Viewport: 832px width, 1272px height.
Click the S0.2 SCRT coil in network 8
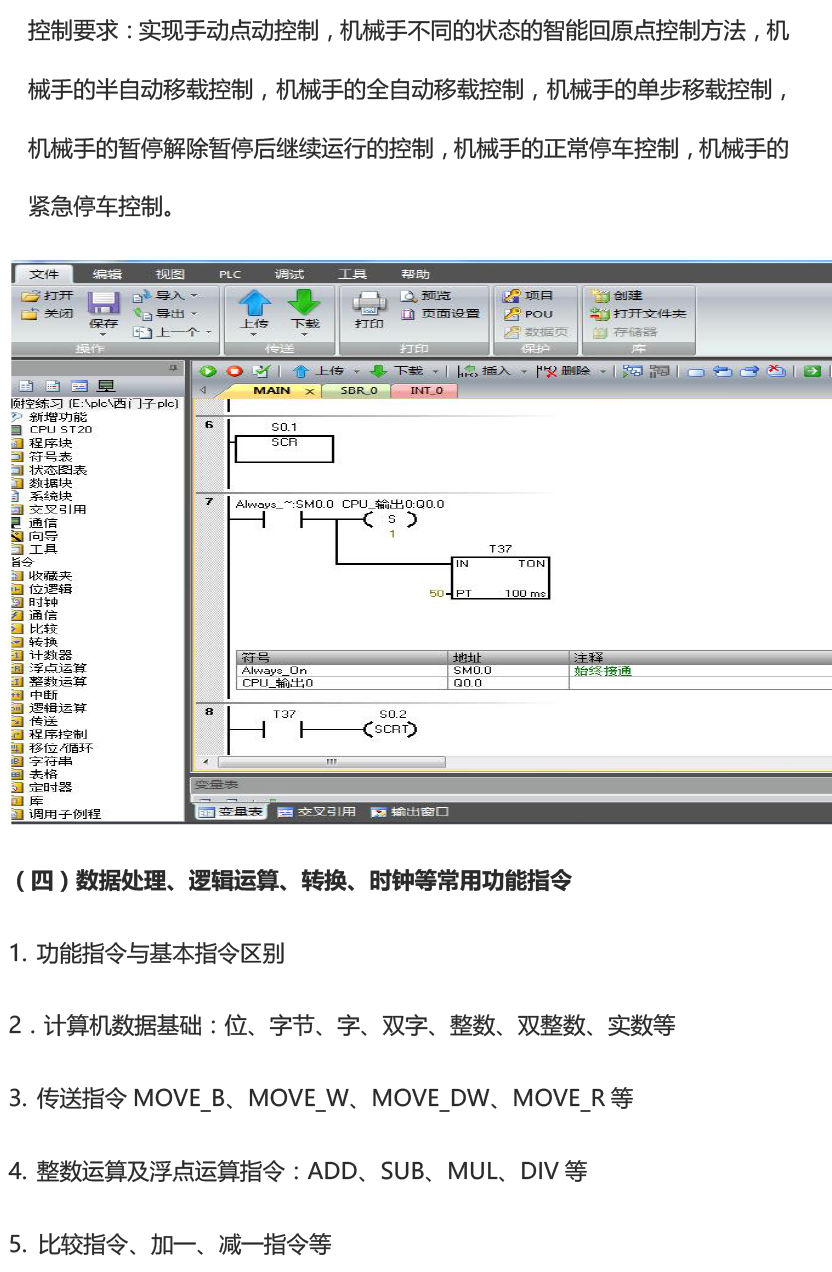pos(391,729)
